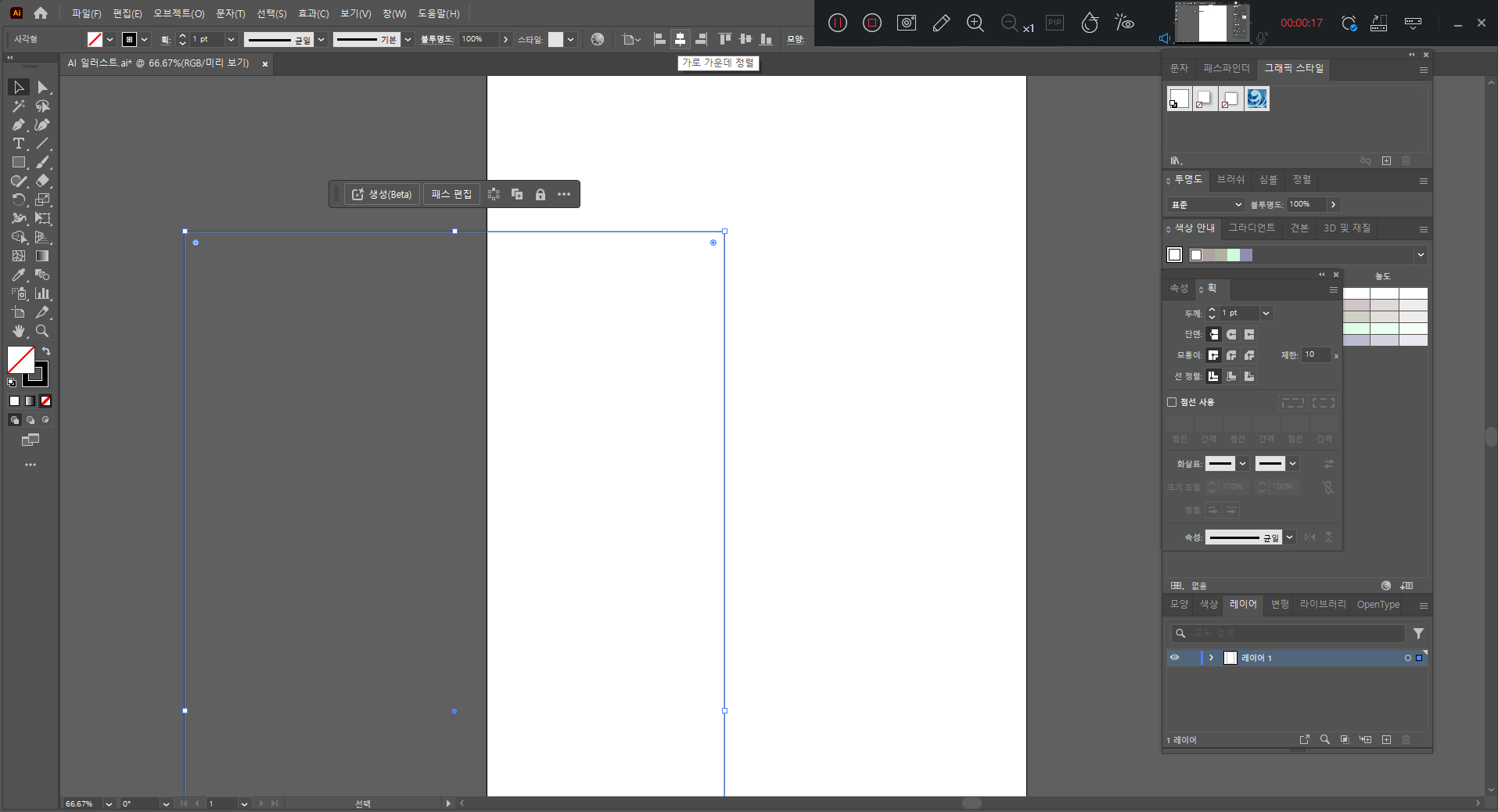Open the color guide harmony dropdown
Viewport: 1498px width, 812px height.
1421,254
